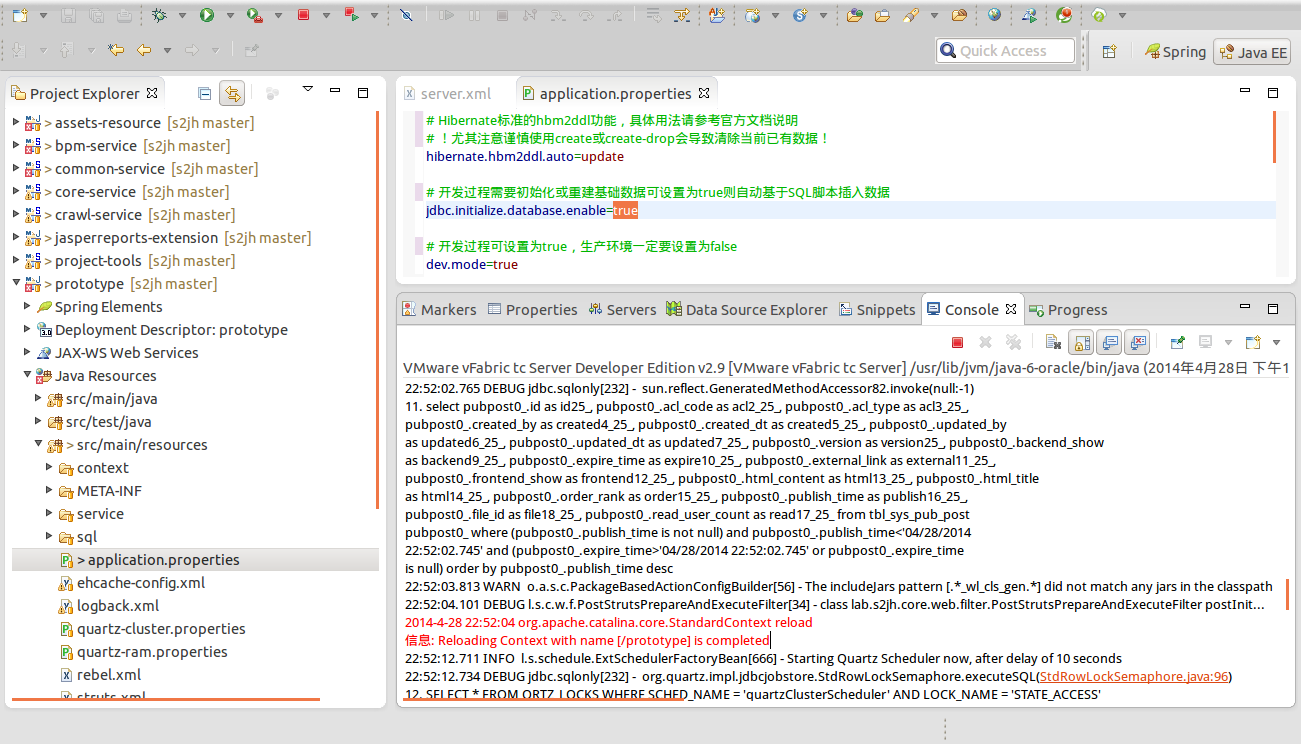The width and height of the screenshot is (1301, 744).
Task: Toggle Link with Editor in Project Explorer
Action: 232,93
